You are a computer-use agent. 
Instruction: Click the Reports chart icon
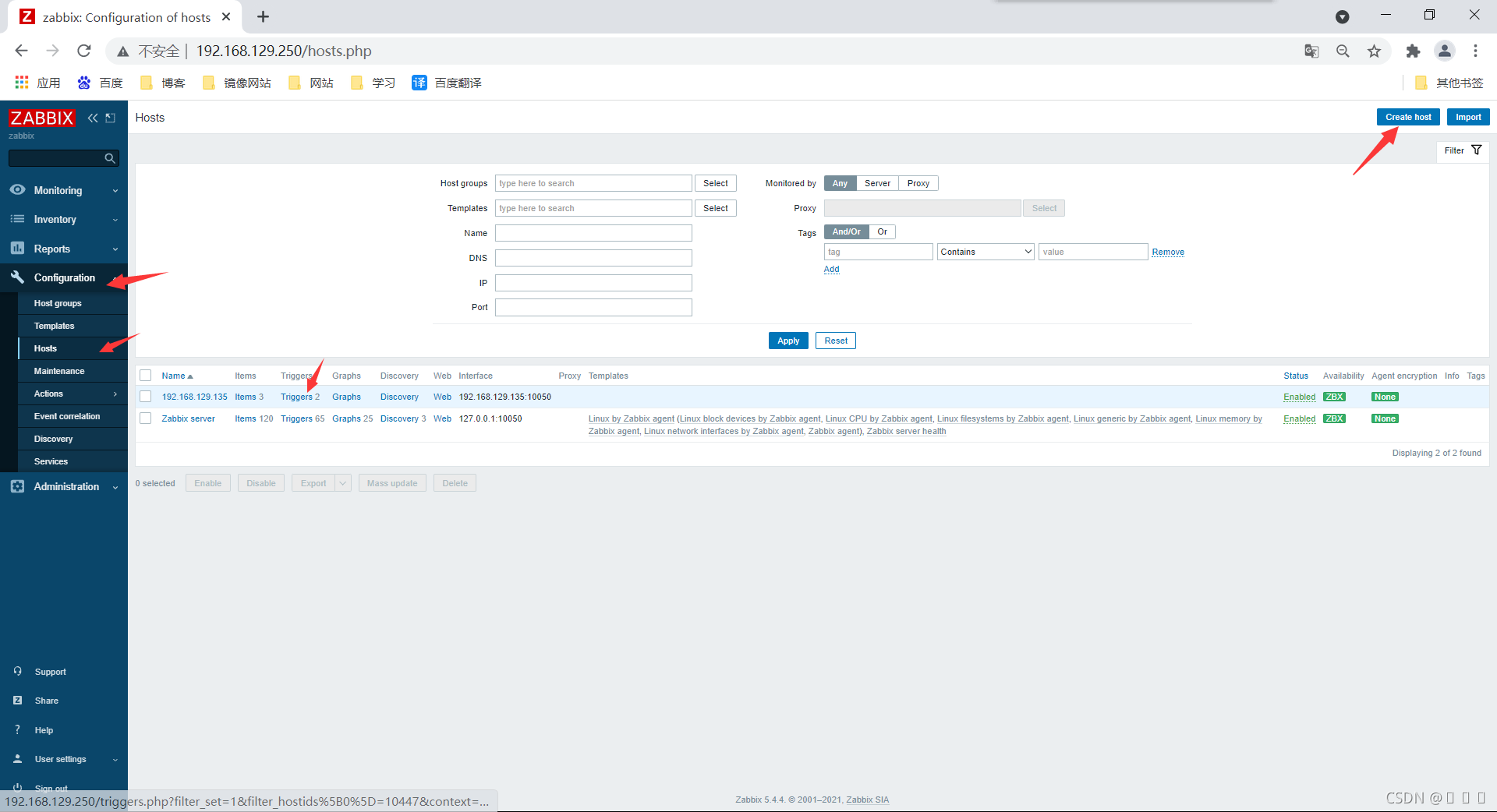17,249
